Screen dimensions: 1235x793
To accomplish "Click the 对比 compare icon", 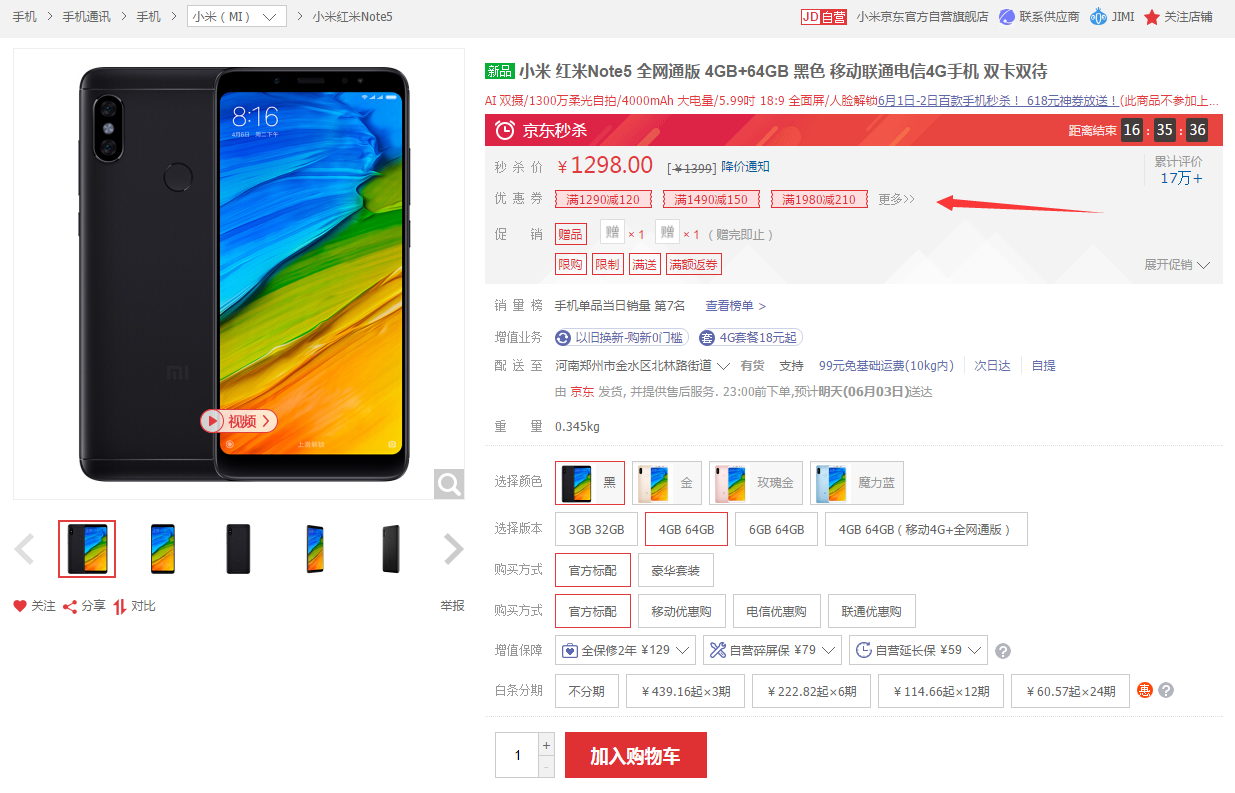I will [120, 606].
